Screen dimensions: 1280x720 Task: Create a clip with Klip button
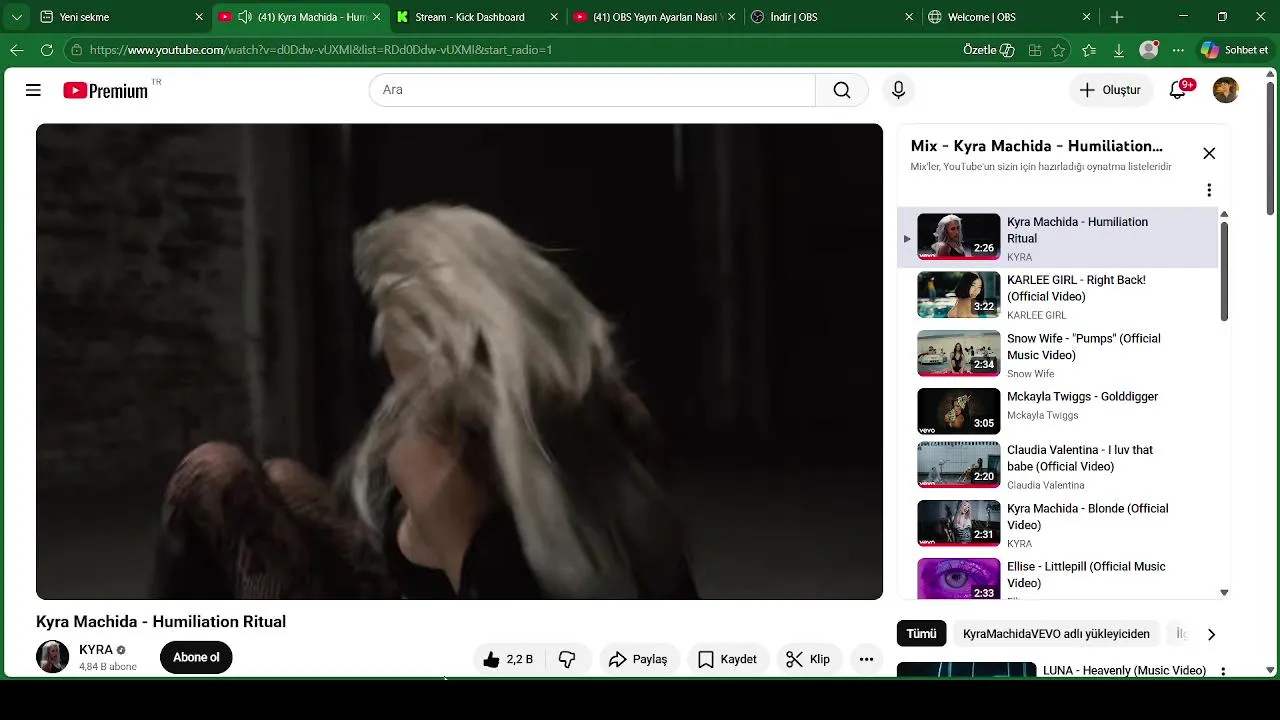808,659
